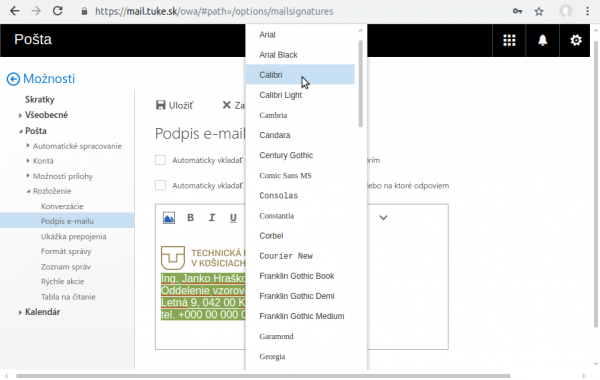Choose Arial font from list

(300, 35)
